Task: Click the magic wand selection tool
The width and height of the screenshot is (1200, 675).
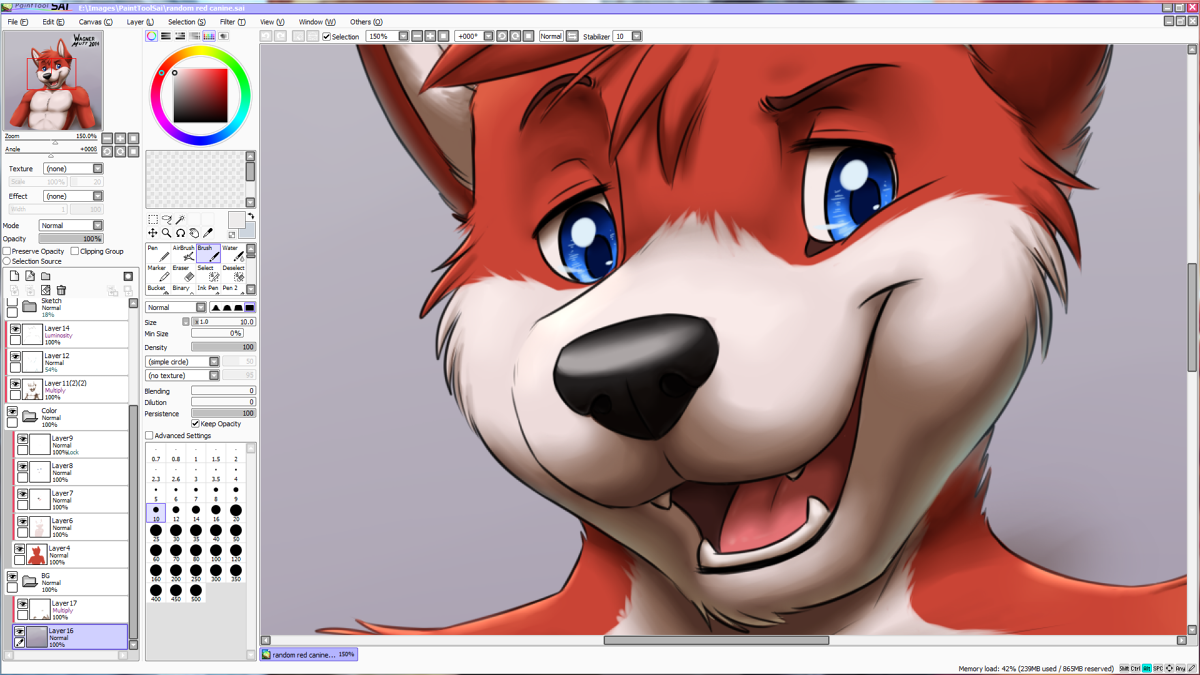Action: click(x=180, y=220)
